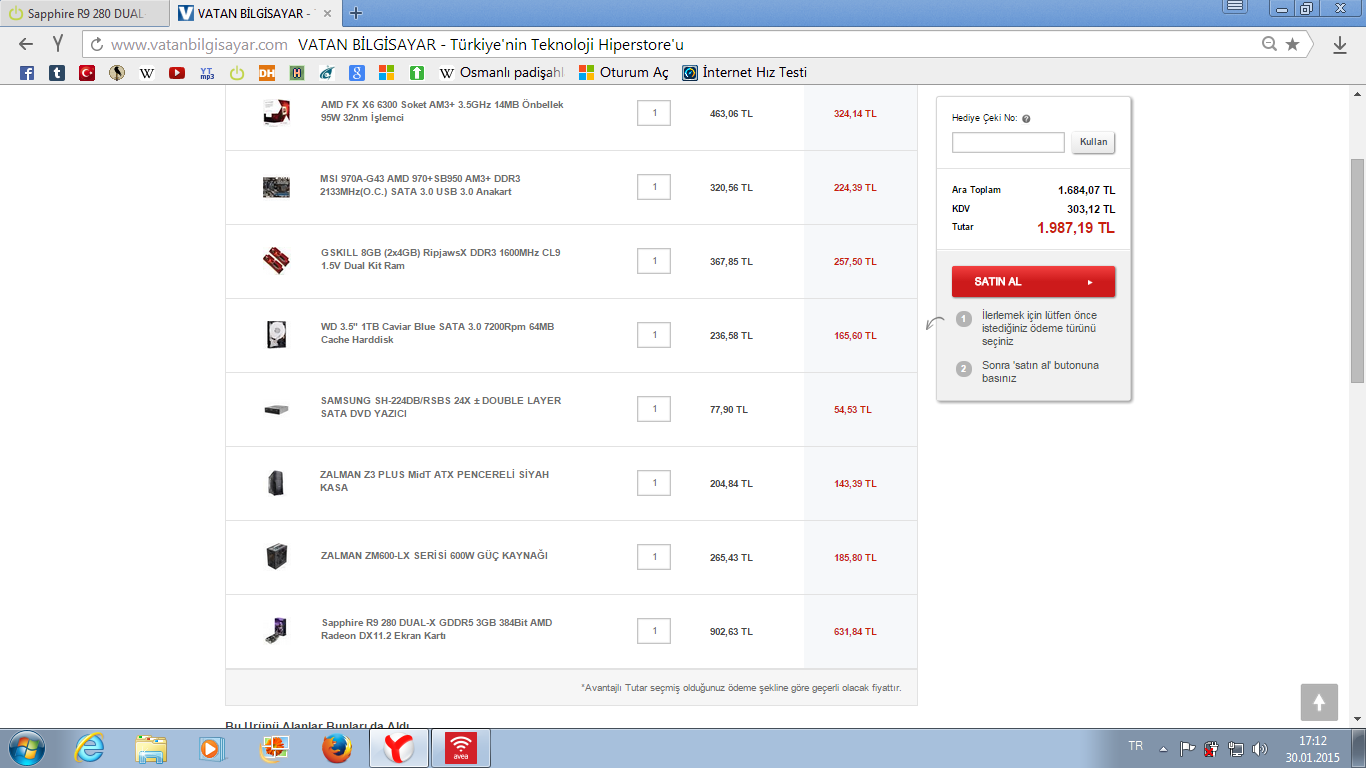Open Firefox from the taskbar
The width and height of the screenshot is (1366, 768).
336,748
